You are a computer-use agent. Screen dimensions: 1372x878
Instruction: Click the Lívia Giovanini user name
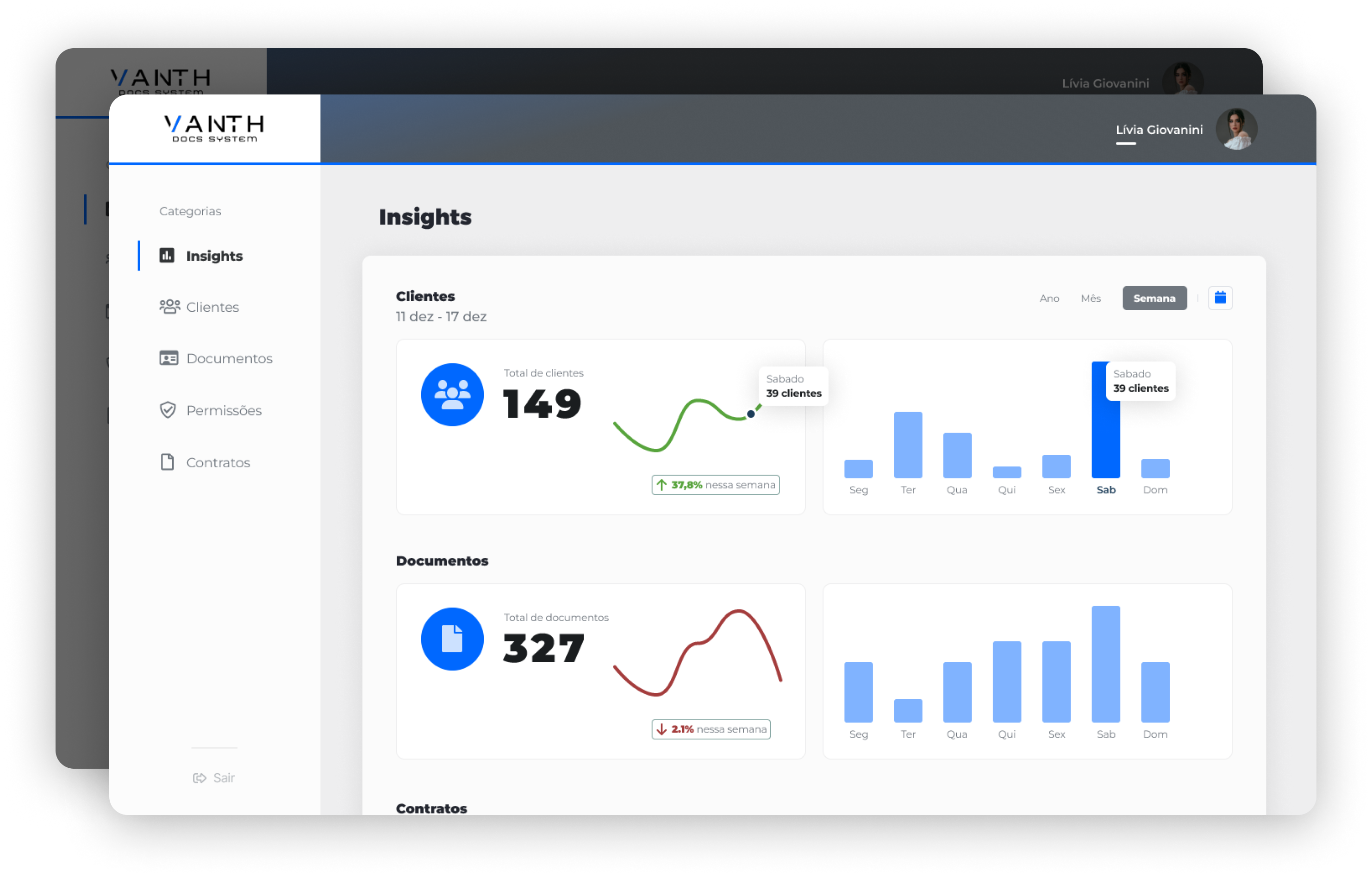coord(1159,129)
